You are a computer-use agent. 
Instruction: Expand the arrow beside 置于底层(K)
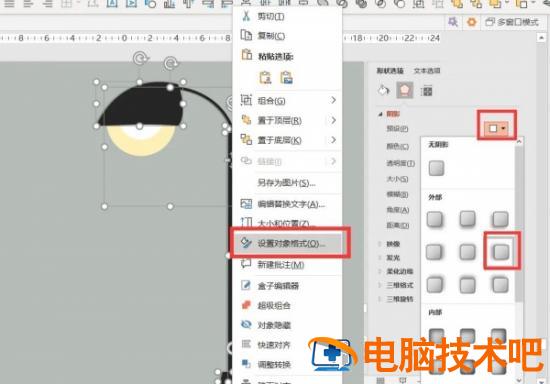tap(333, 140)
